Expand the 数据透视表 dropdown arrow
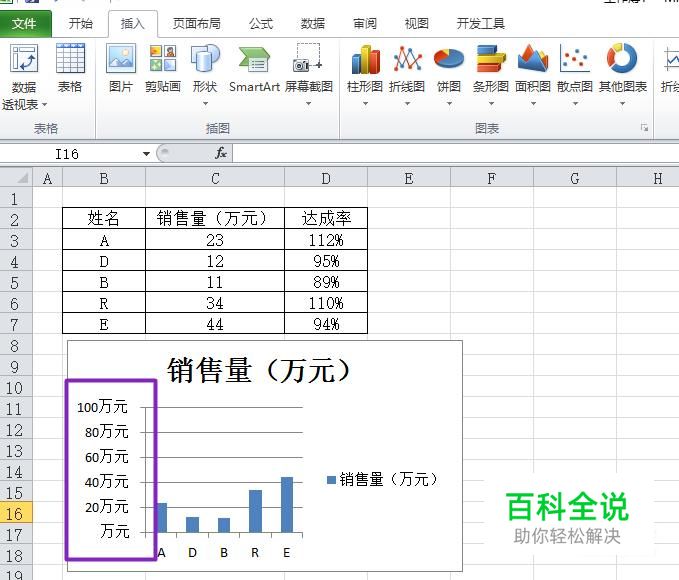Screen dimensions: 679x580 point(44,105)
